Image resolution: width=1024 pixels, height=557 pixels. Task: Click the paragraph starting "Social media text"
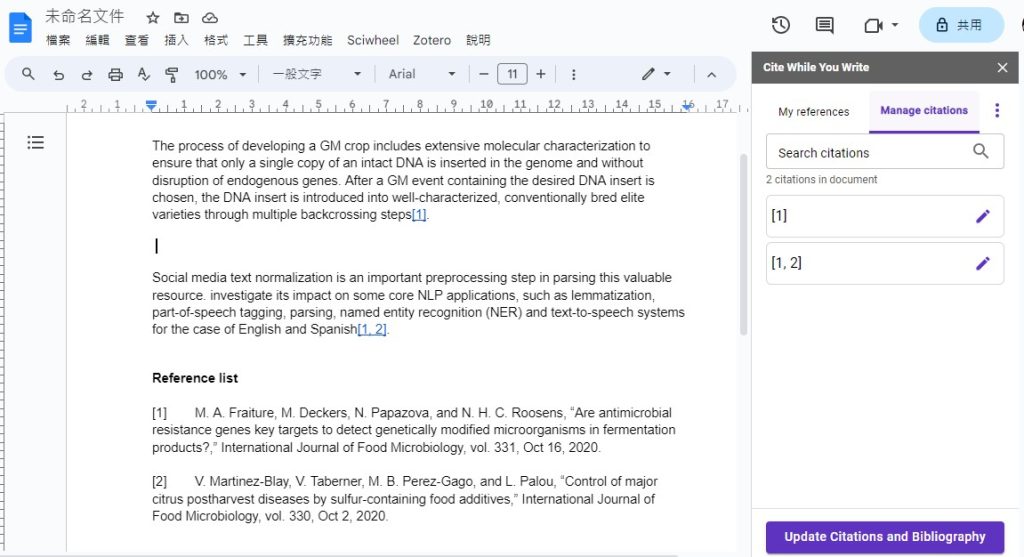[418, 304]
